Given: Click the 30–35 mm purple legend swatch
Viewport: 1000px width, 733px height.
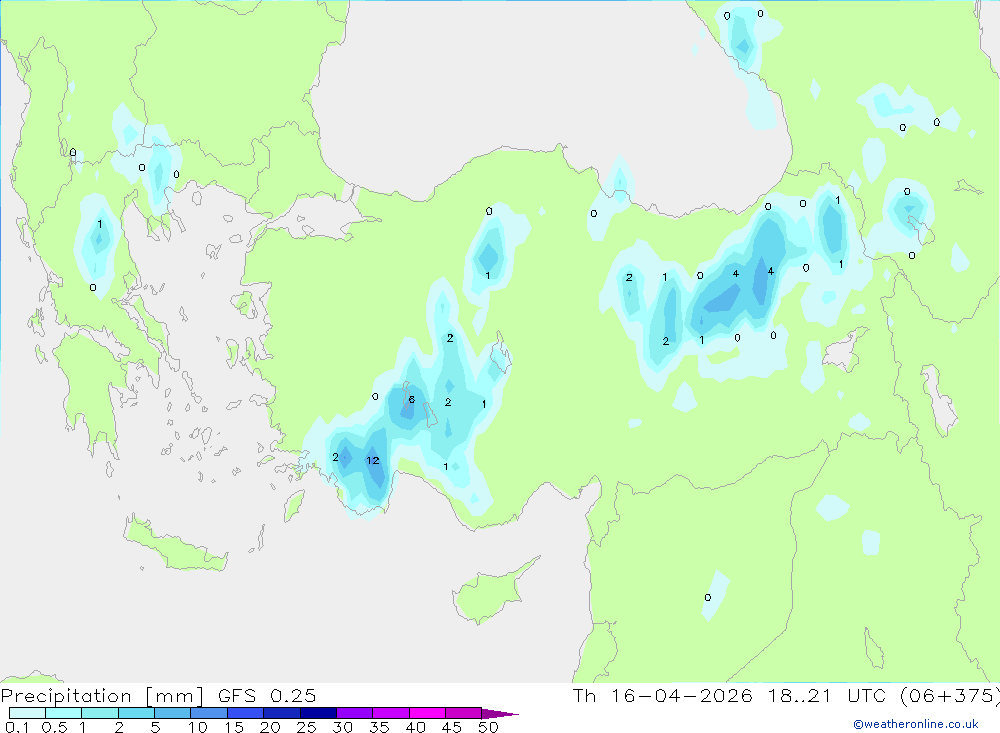Looking at the screenshot, I should tap(355, 713).
